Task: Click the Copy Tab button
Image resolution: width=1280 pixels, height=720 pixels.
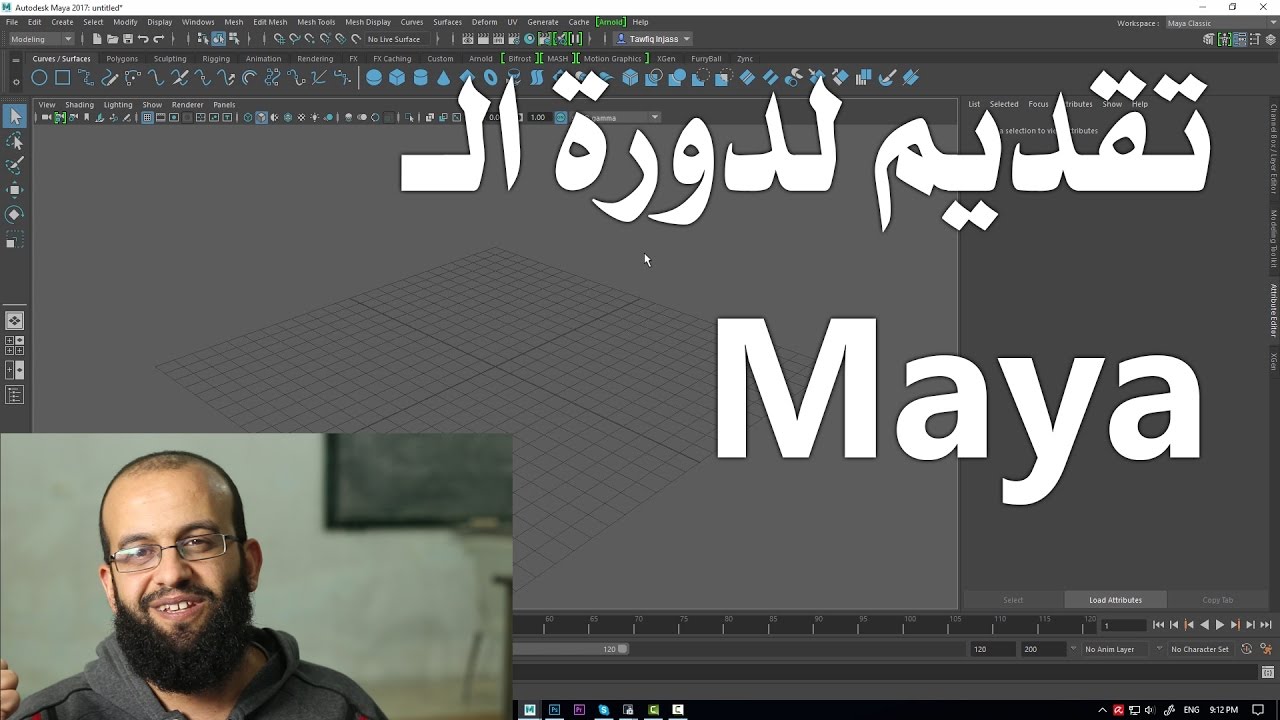Action: click(x=1217, y=600)
